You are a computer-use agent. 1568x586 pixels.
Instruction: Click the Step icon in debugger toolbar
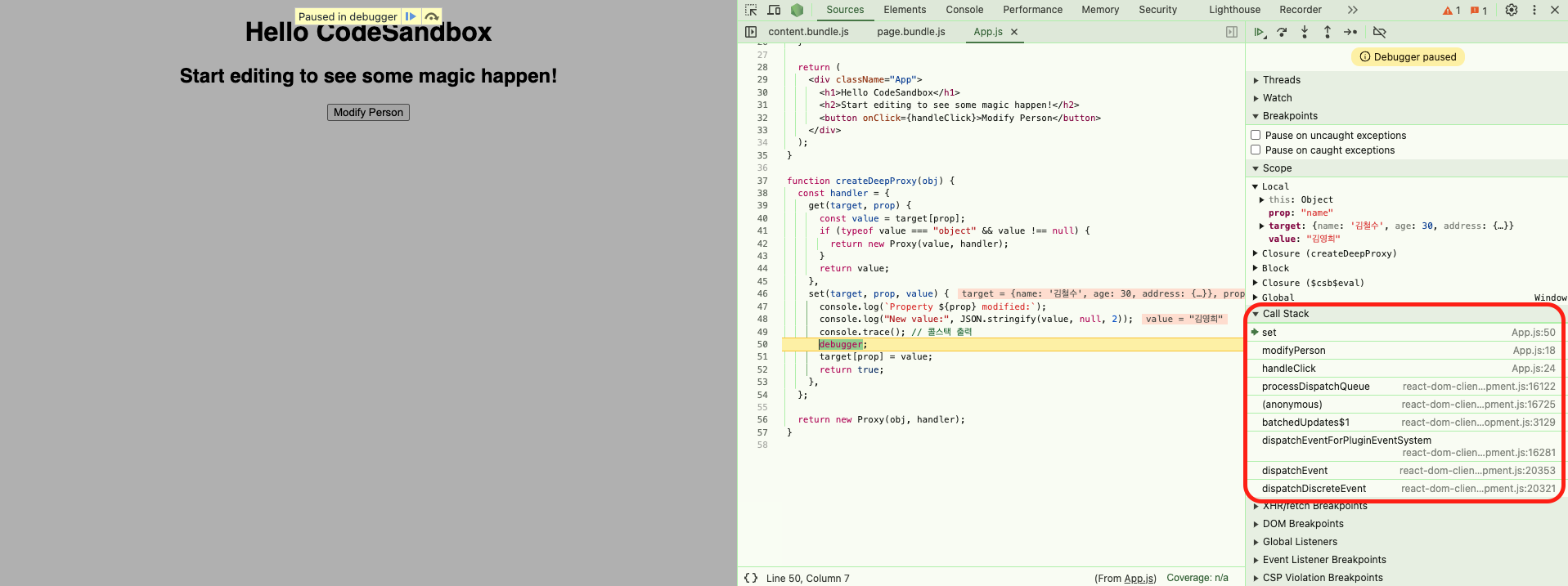1350,32
